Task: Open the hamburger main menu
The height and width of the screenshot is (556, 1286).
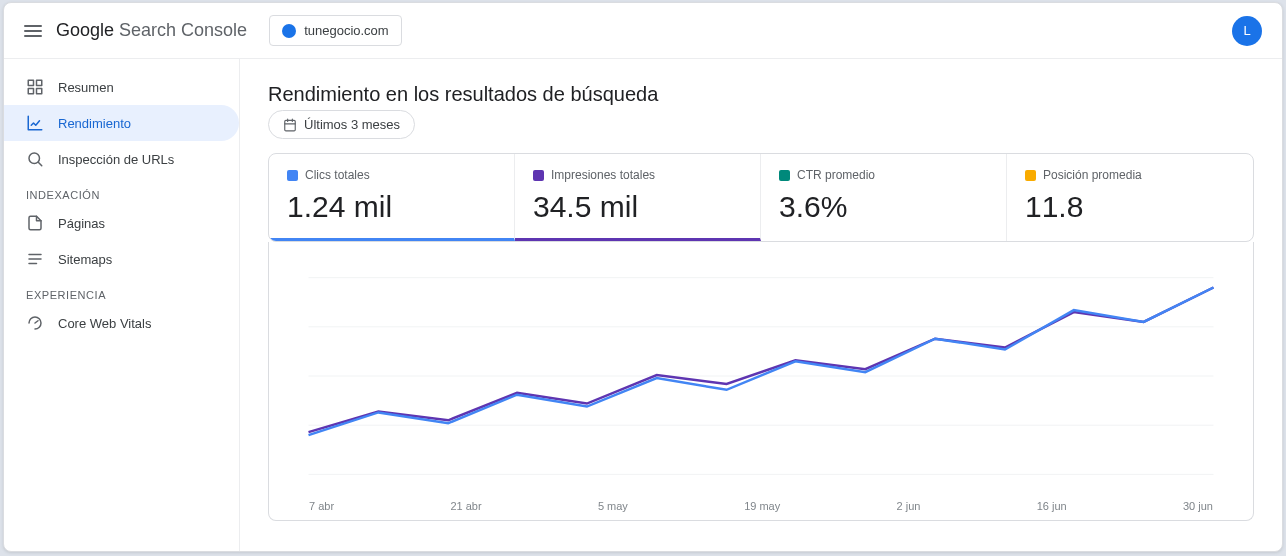Action: click(33, 31)
